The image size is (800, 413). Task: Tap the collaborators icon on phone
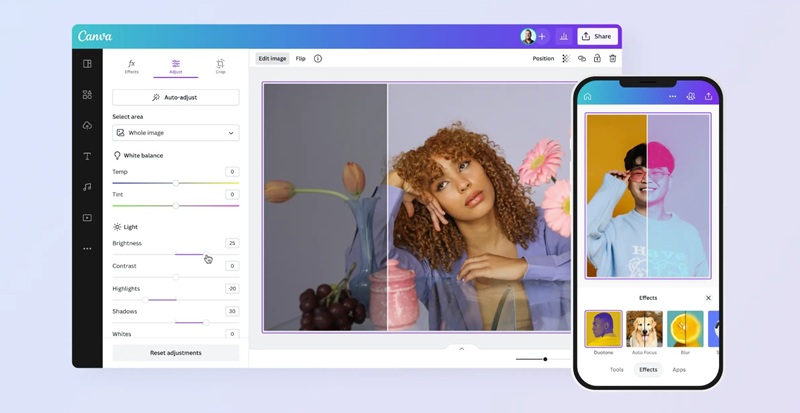691,96
